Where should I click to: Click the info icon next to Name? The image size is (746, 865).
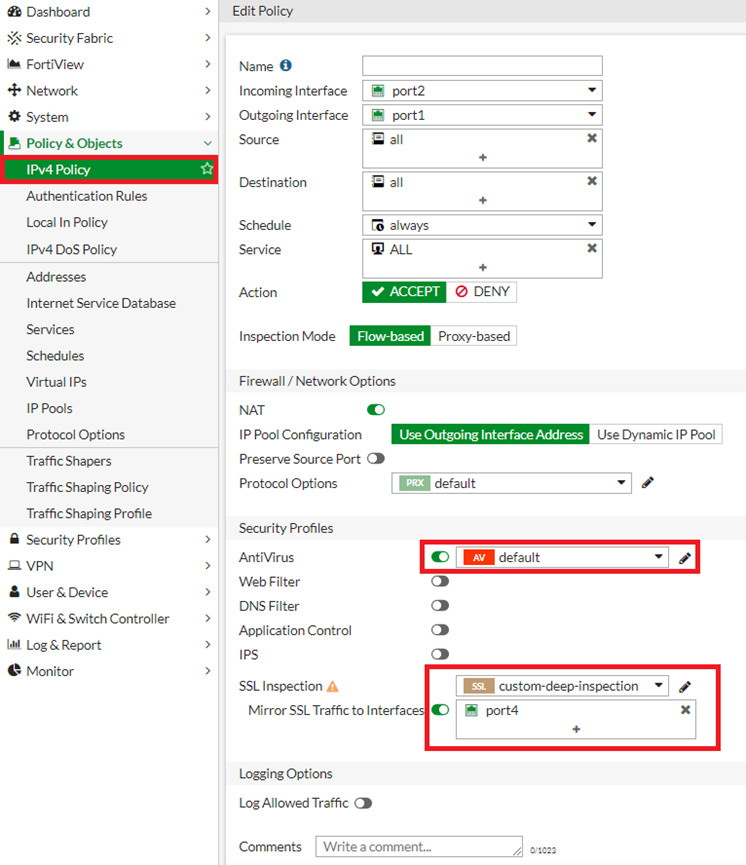point(286,66)
